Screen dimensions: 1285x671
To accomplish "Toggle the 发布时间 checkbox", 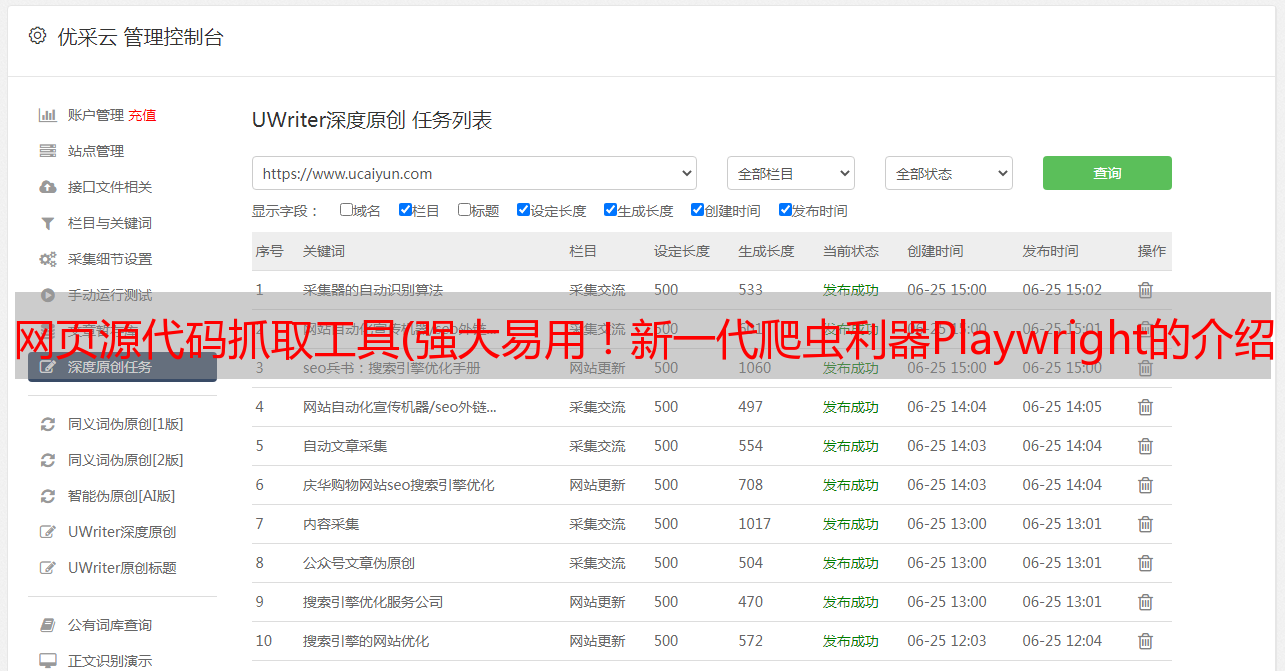I will (785, 210).
